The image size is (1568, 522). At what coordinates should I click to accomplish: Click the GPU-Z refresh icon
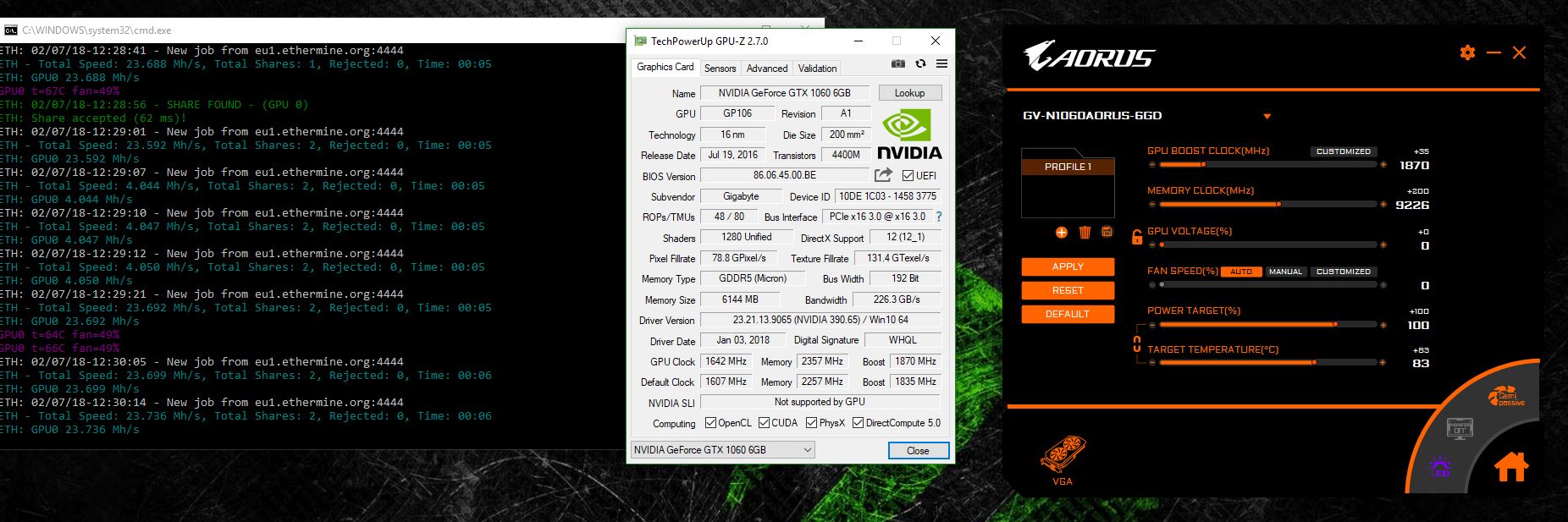(x=920, y=63)
